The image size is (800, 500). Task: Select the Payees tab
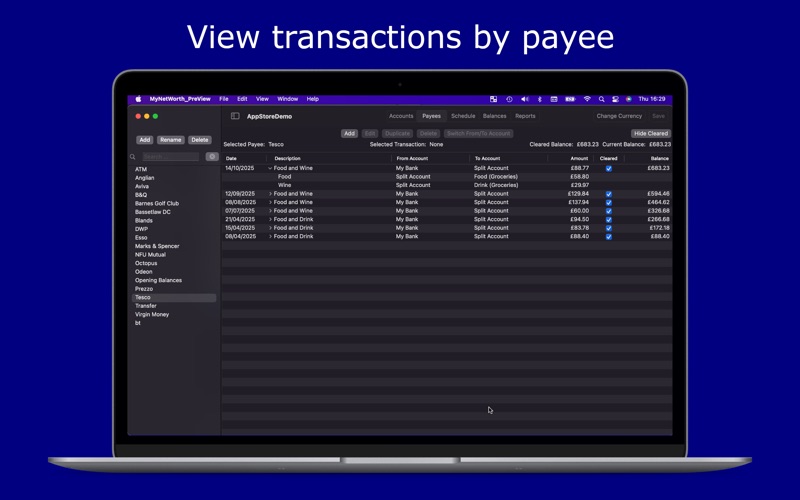tap(431, 116)
